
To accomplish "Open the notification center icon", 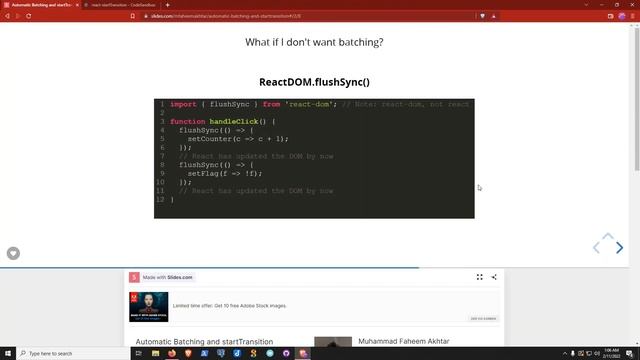I will pyautogui.click(x=630, y=353).
